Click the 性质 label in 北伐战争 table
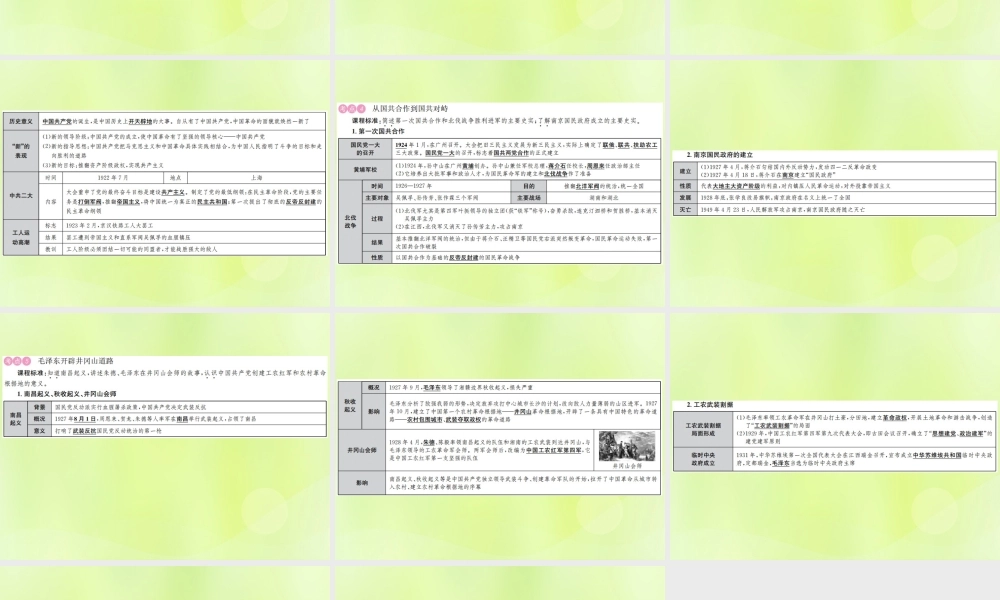Screen dimensions: 1000x600 (x=376, y=258)
